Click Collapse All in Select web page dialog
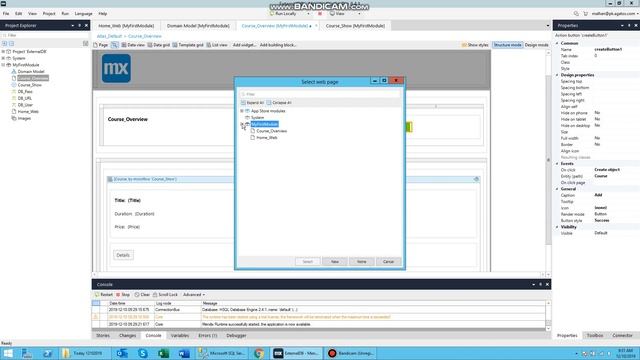Image resolution: width=640 pixels, height=360 pixels. (x=279, y=102)
